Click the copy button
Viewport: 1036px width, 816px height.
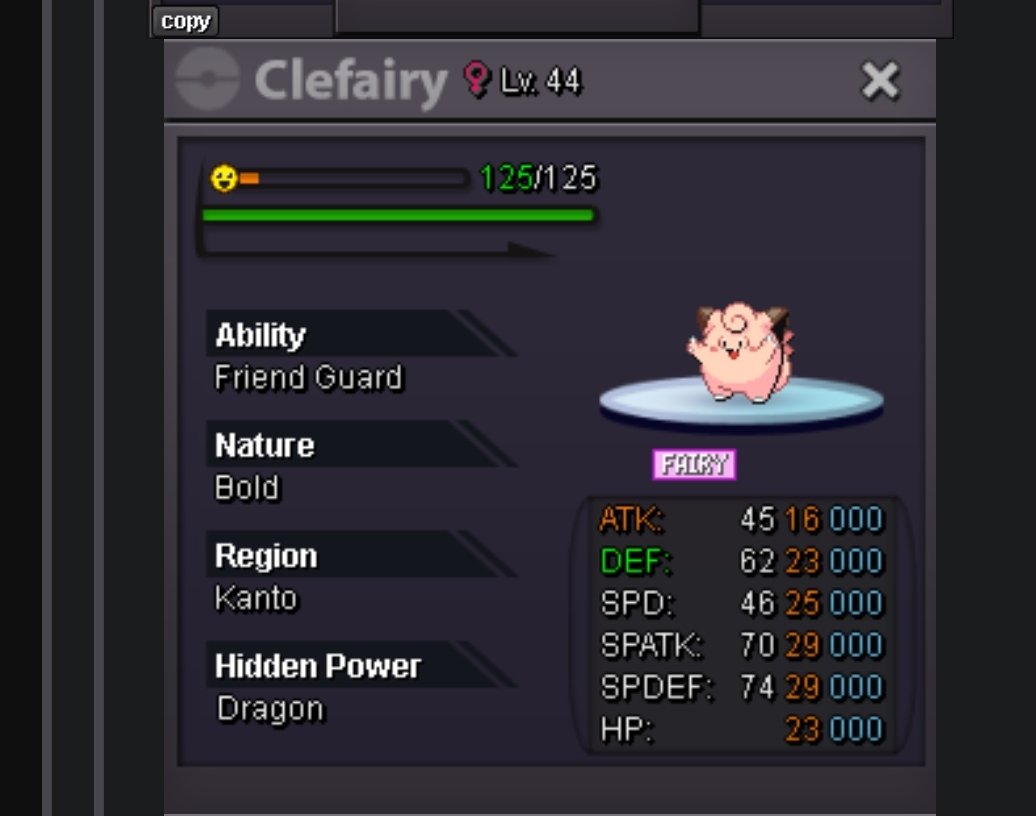pos(185,21)
